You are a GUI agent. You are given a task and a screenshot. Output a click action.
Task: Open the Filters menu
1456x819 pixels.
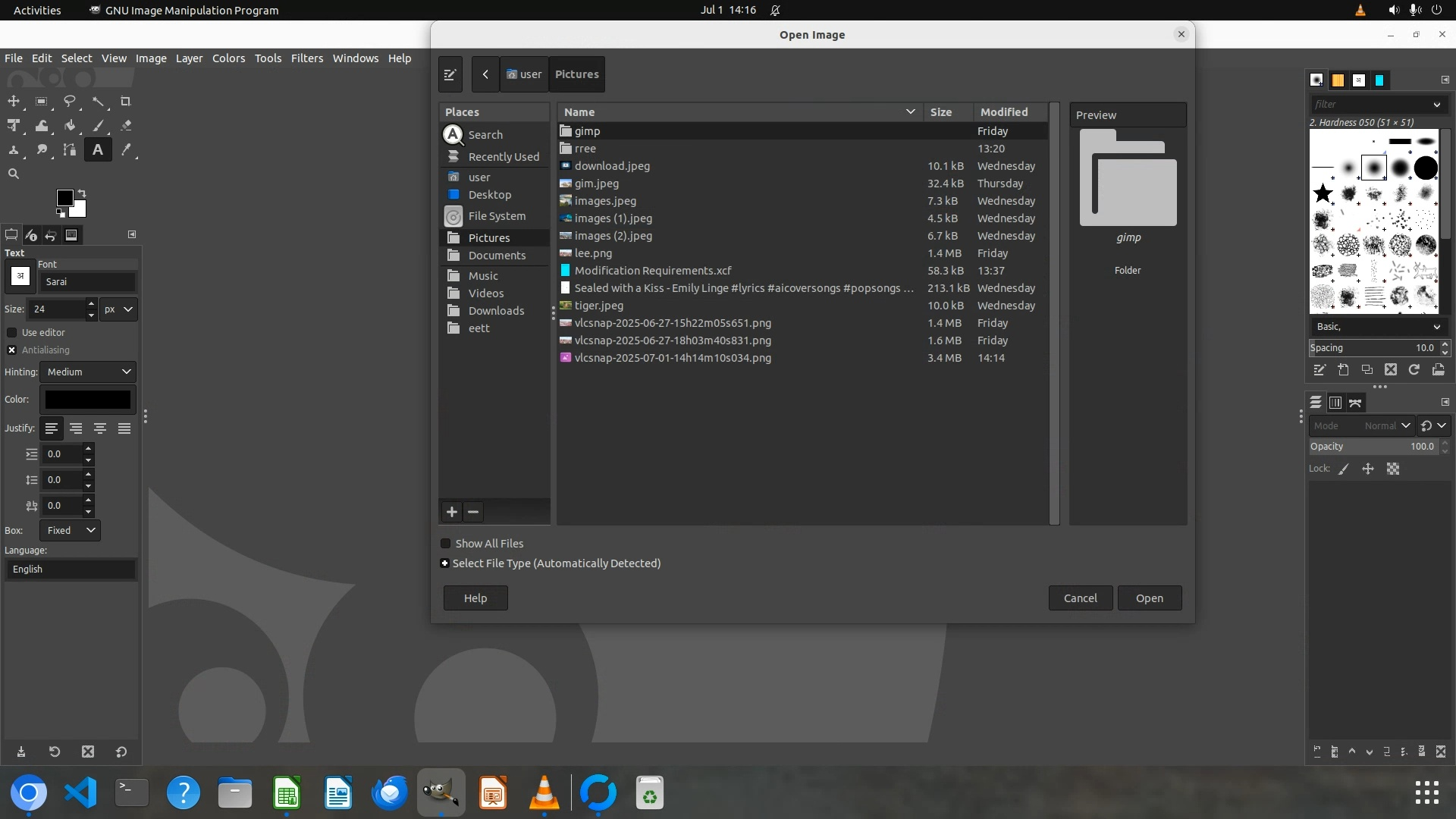306,58
